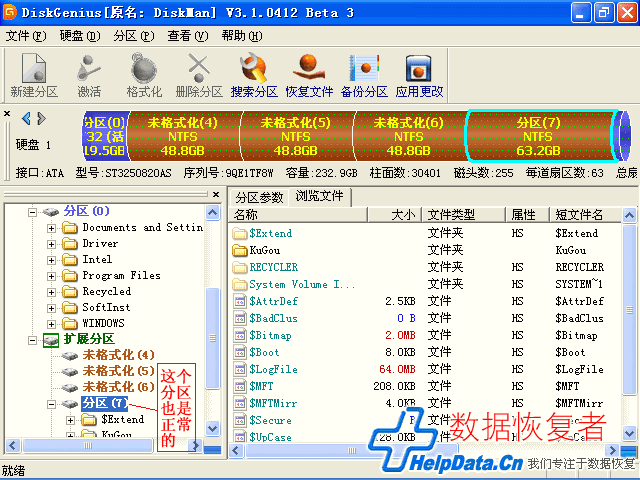This screenshot has width=640, height=480.
Task: Open the 帮助(H) menu
Action: [x=242, y=36]
